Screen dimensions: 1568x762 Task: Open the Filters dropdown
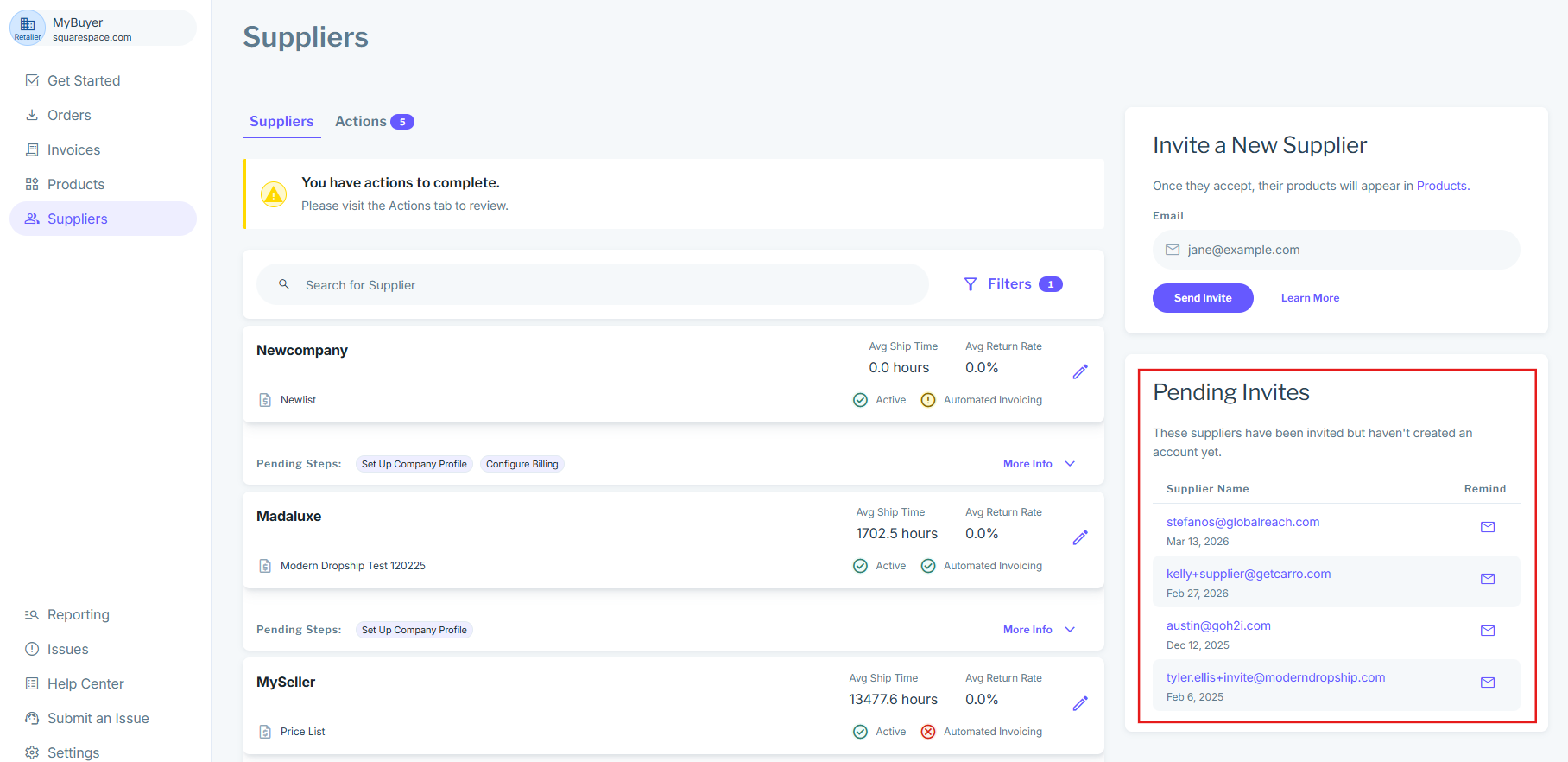(1012, 284)
